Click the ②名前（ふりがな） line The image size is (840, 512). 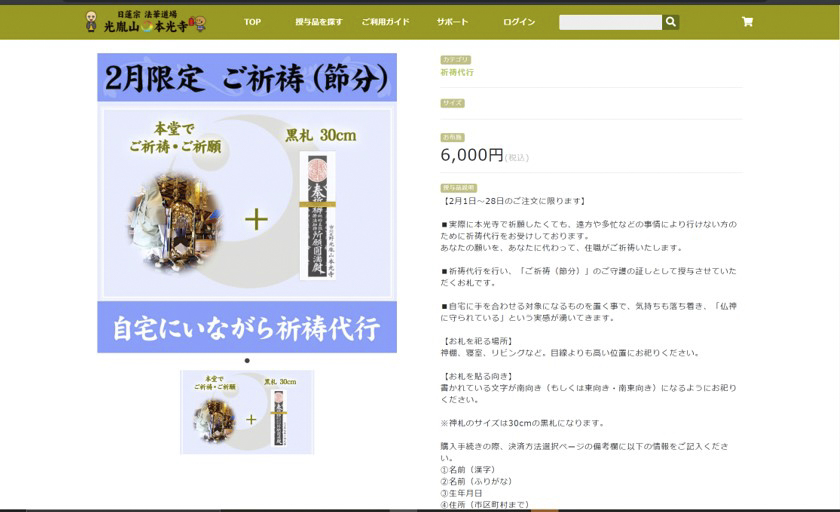(476, 481)
